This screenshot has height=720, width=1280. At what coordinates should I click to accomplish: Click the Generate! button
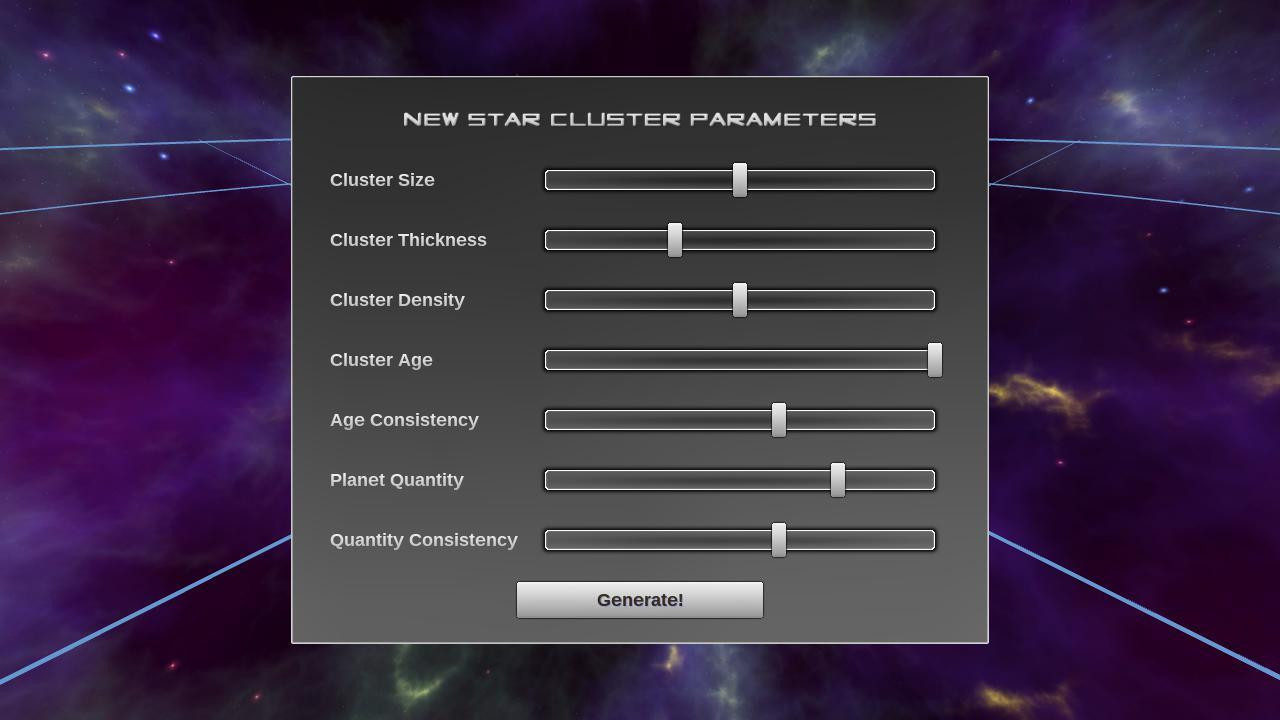click(640, 600)
